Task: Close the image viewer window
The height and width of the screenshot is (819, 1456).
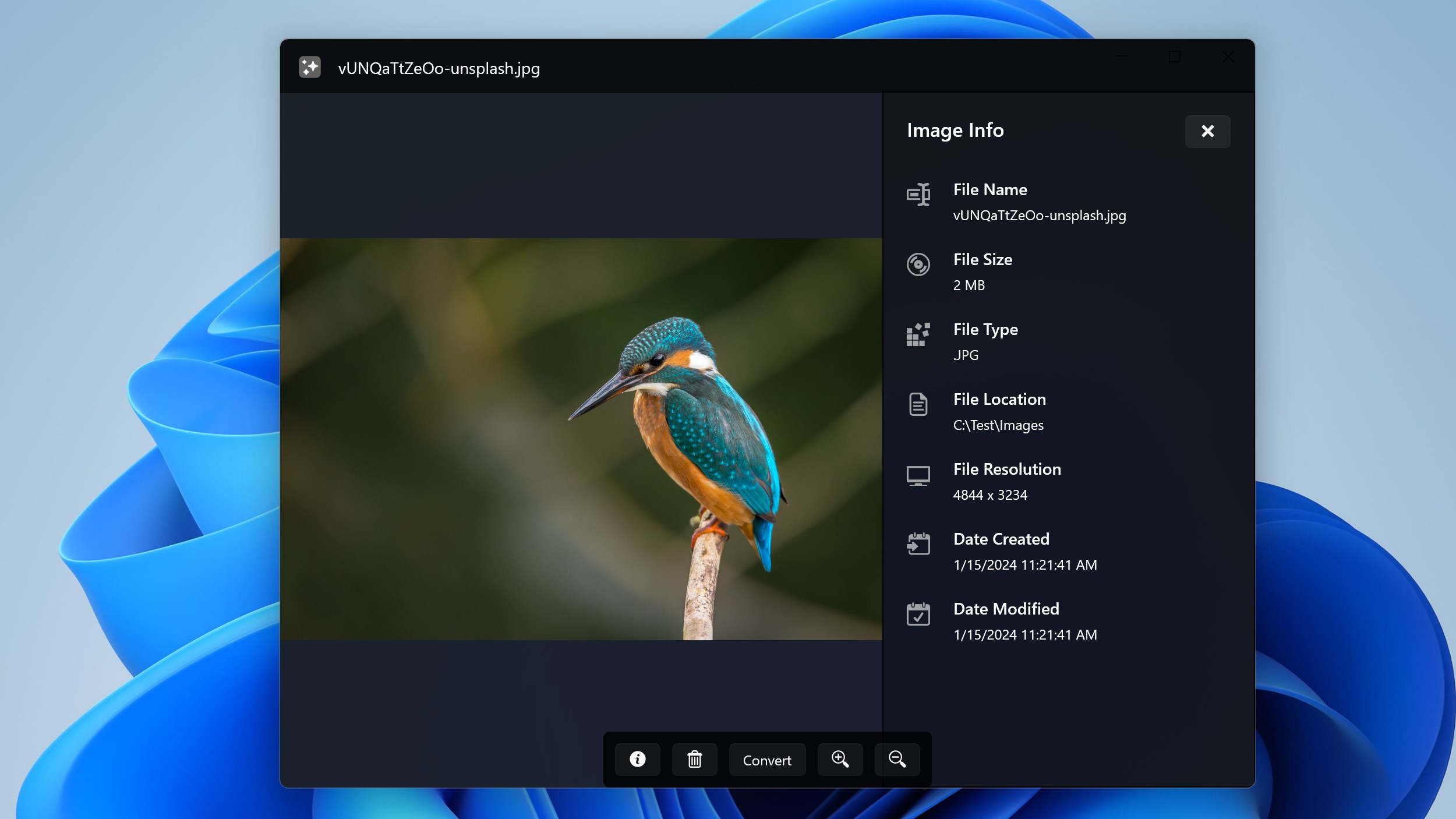Action: tap(1228, 57)
